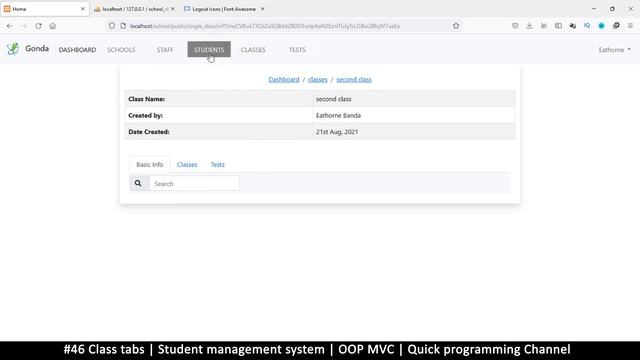640x360 pixels.
Task: Open the Eathorne user dropdown
Action: (614, 50)
